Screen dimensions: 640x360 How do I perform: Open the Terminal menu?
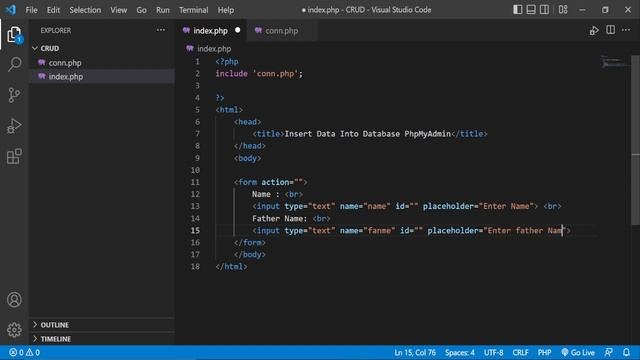point(193,10)
